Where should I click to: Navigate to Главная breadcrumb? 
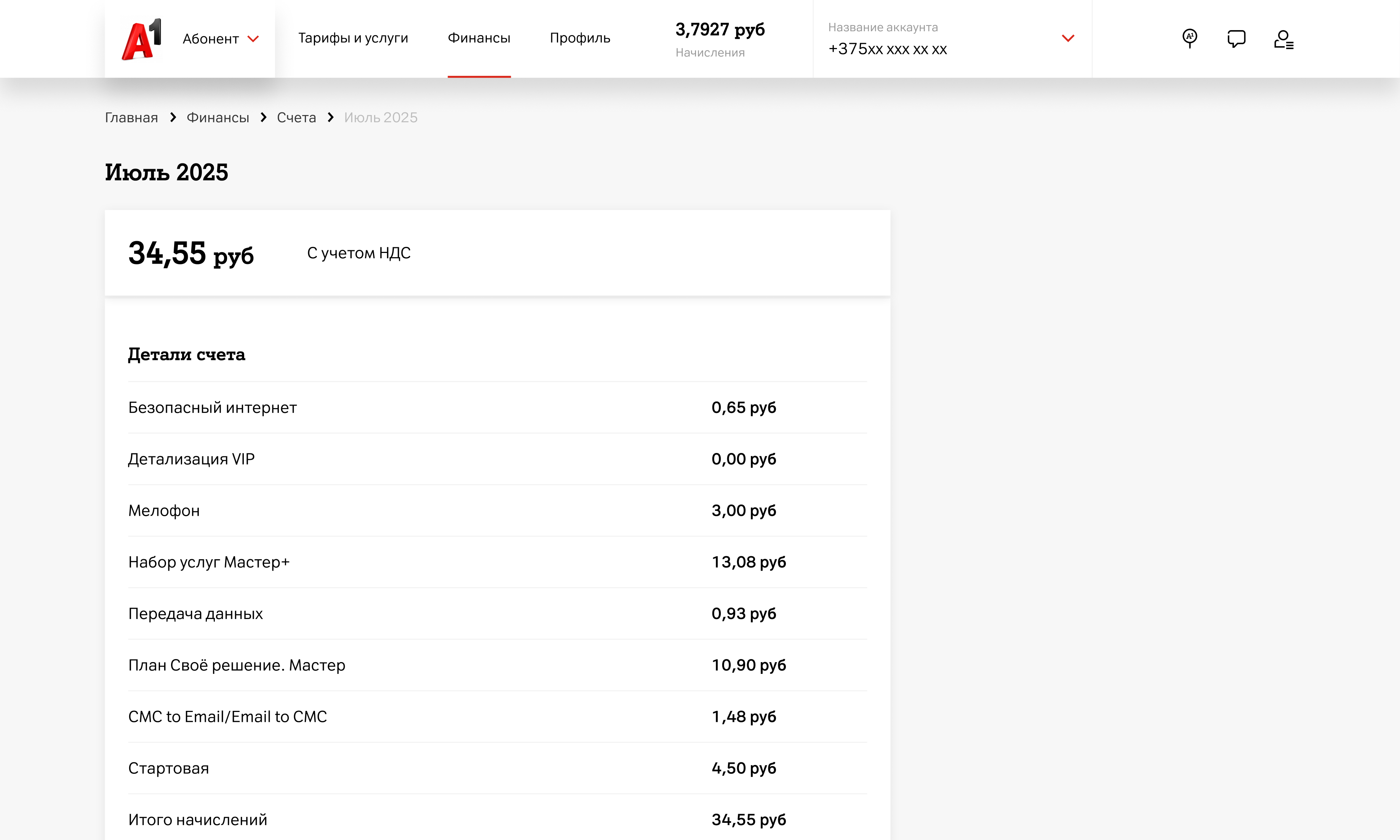[x=131, y=117]
